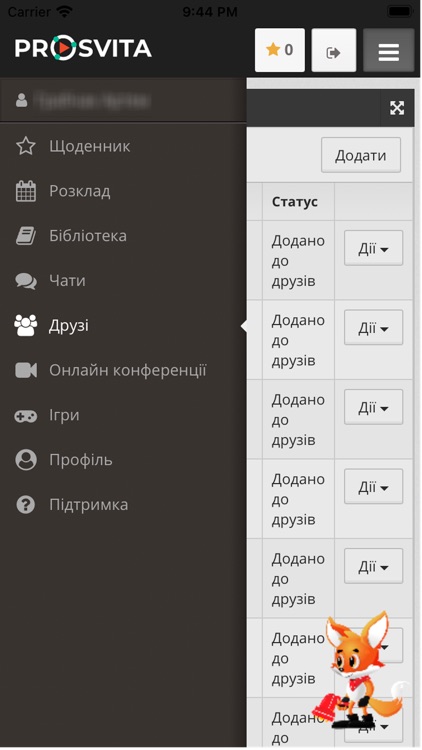Click the fox mascot character

[x=360, y=670]
